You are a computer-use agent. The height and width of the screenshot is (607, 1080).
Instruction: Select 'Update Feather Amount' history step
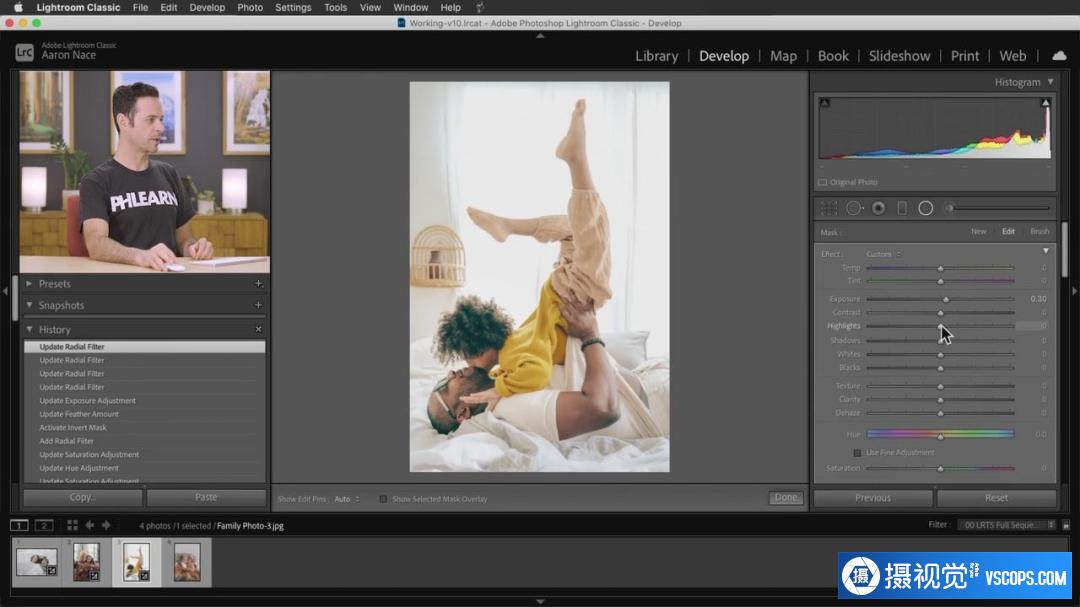click(145, 414)
